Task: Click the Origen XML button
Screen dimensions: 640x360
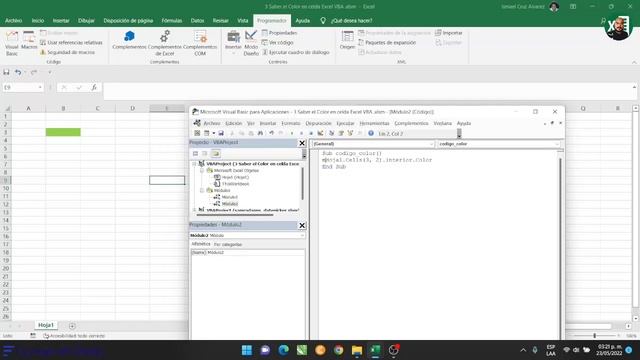Action: tap(347, 40)
